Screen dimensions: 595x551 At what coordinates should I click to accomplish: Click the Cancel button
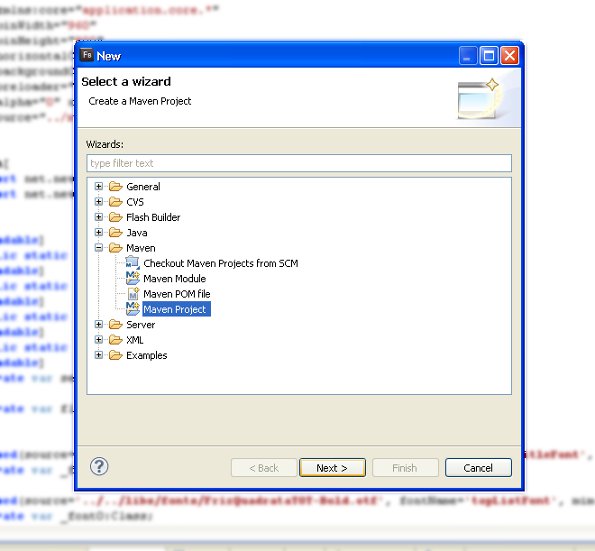click(478, 468)
